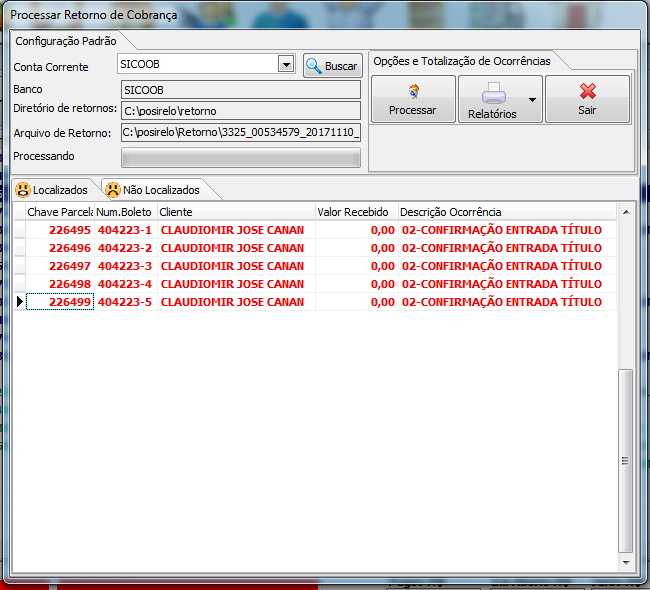
Task: Click Cliente cell in row 226495
Action: pyautogui.click(x=236, y=230)
